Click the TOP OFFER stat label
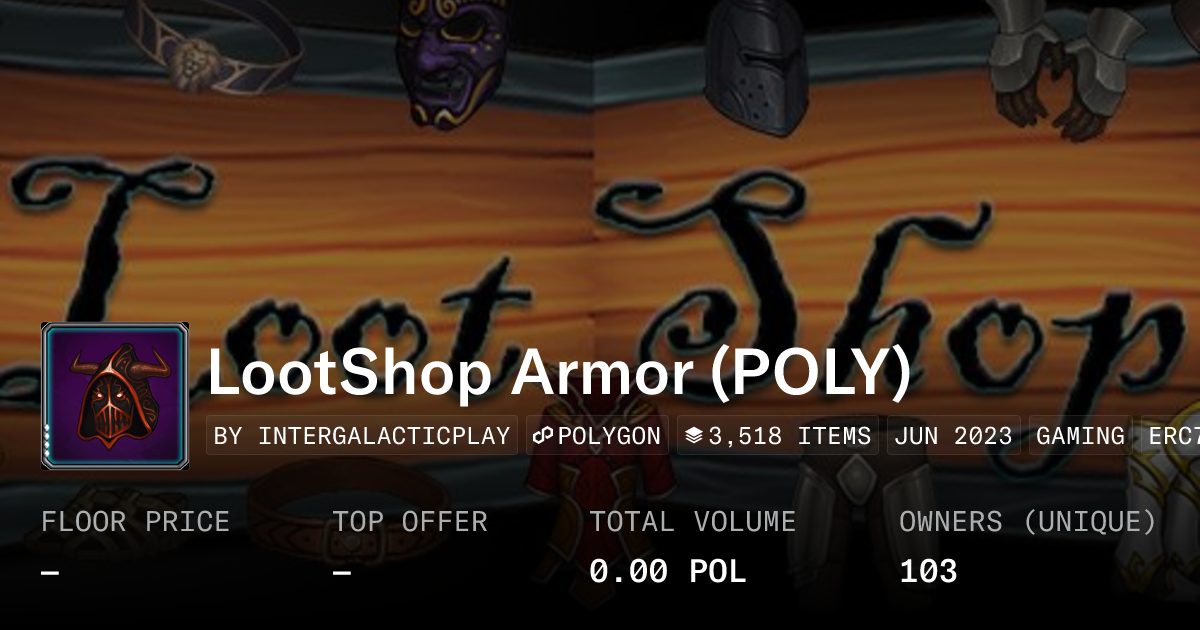Image resolution: width=1200 pixels, height=630 pixels. click(x=410, y=522)
